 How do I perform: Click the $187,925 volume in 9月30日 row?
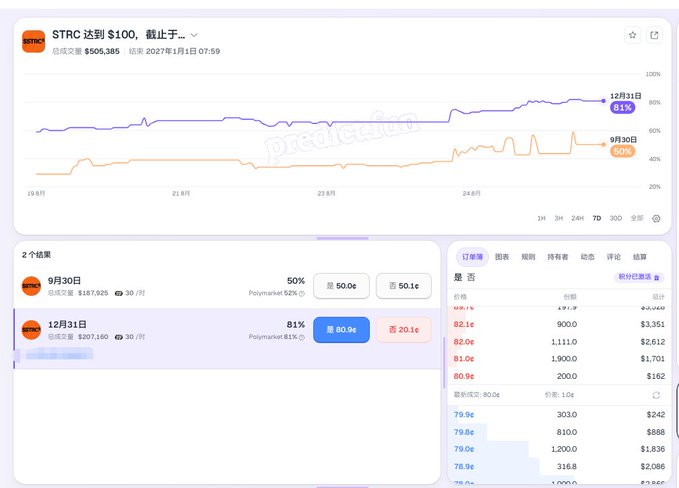point(93,293)
